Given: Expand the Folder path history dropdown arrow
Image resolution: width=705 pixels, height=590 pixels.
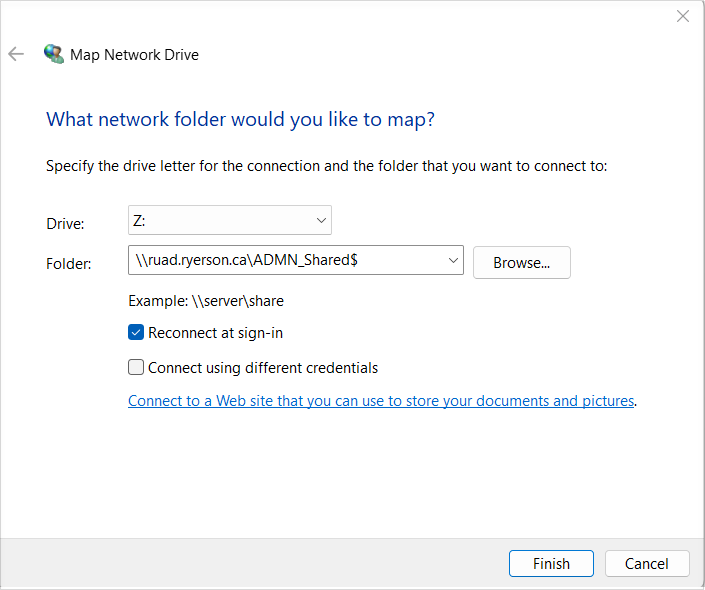Looking at the screenshot, I should tap(454, 260).
